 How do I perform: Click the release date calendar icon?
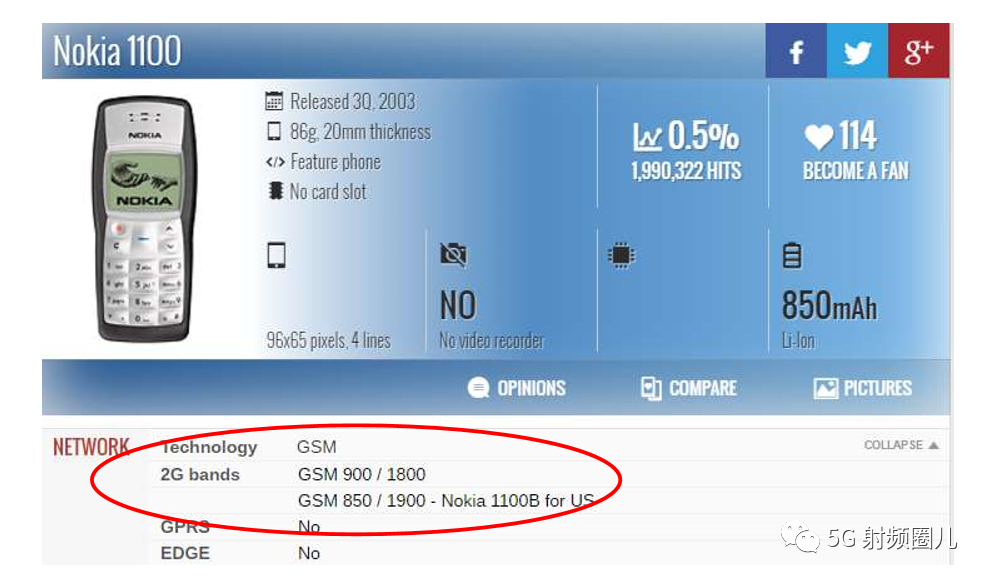(x=274, y=101)
